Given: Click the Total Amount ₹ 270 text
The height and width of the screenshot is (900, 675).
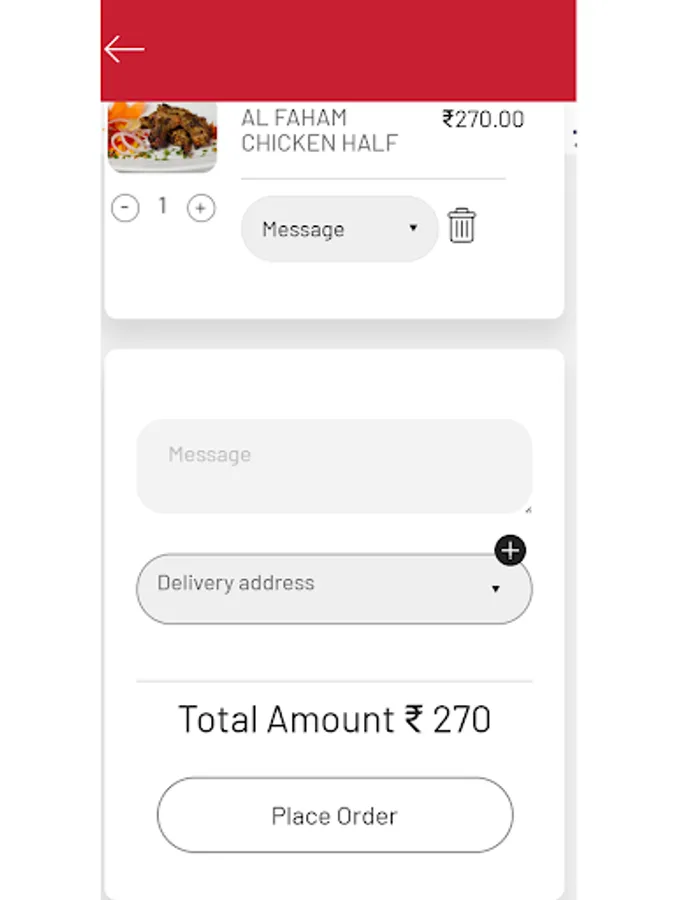Looking at the screenshot, I should [334, 720].
